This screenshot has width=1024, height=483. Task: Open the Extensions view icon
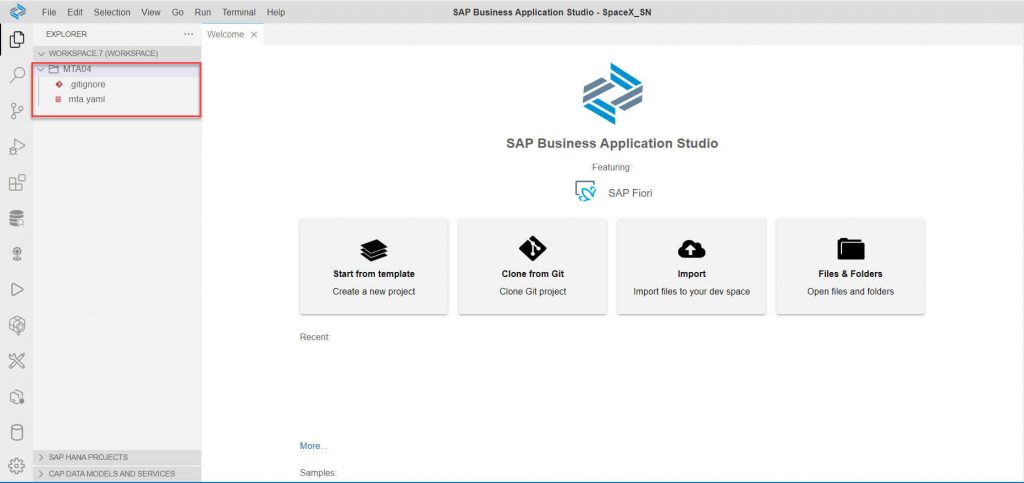pos(17,183)
